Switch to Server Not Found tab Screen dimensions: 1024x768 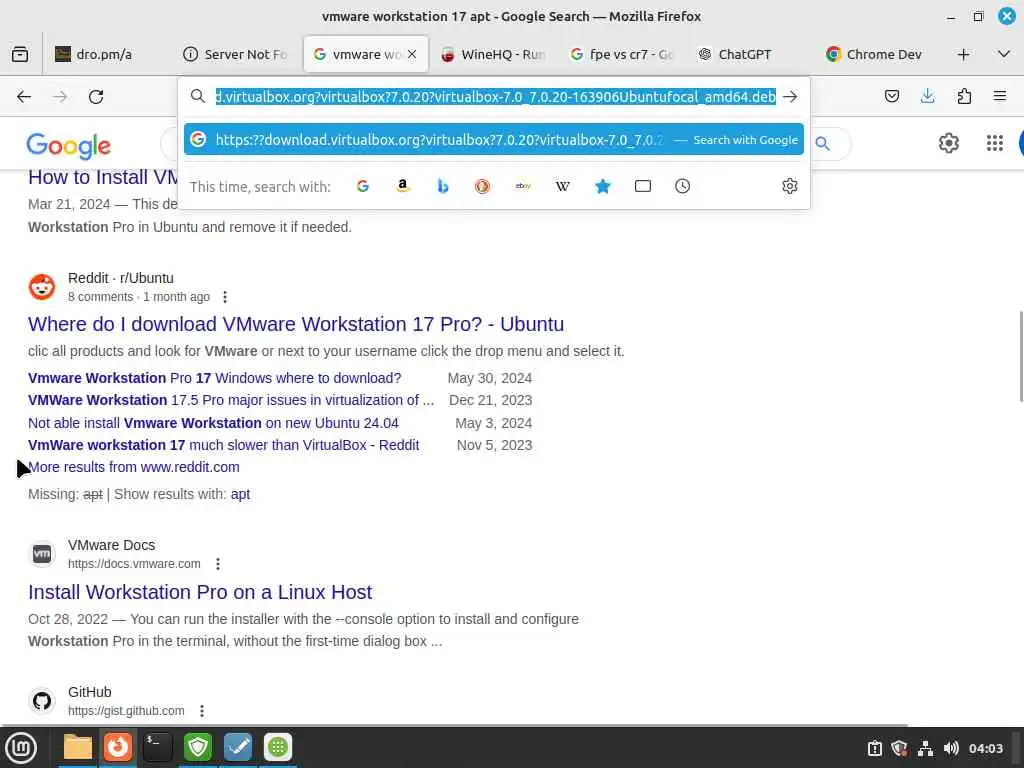click(236, 54)
